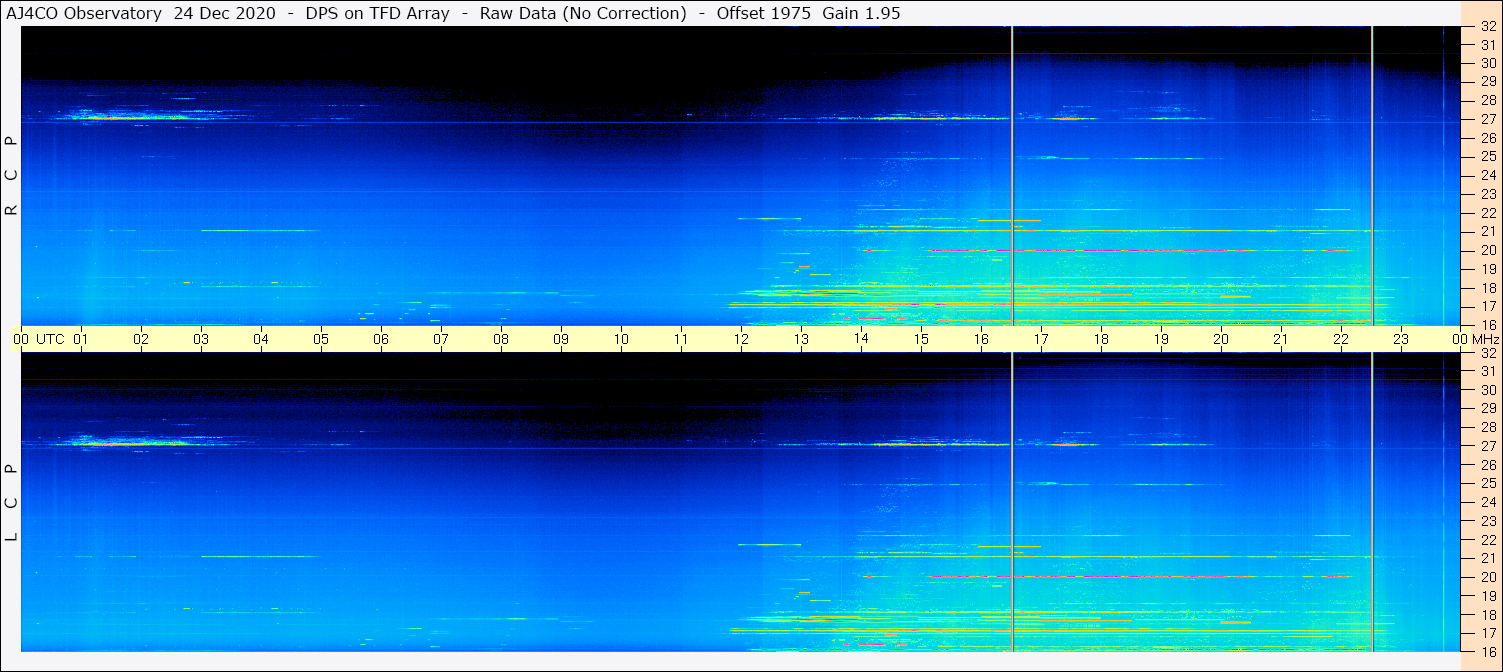Select the 22 hour tick on UTC time axis
The height and width of the screenshot is (672, 1503).
tap(1341, 339)
